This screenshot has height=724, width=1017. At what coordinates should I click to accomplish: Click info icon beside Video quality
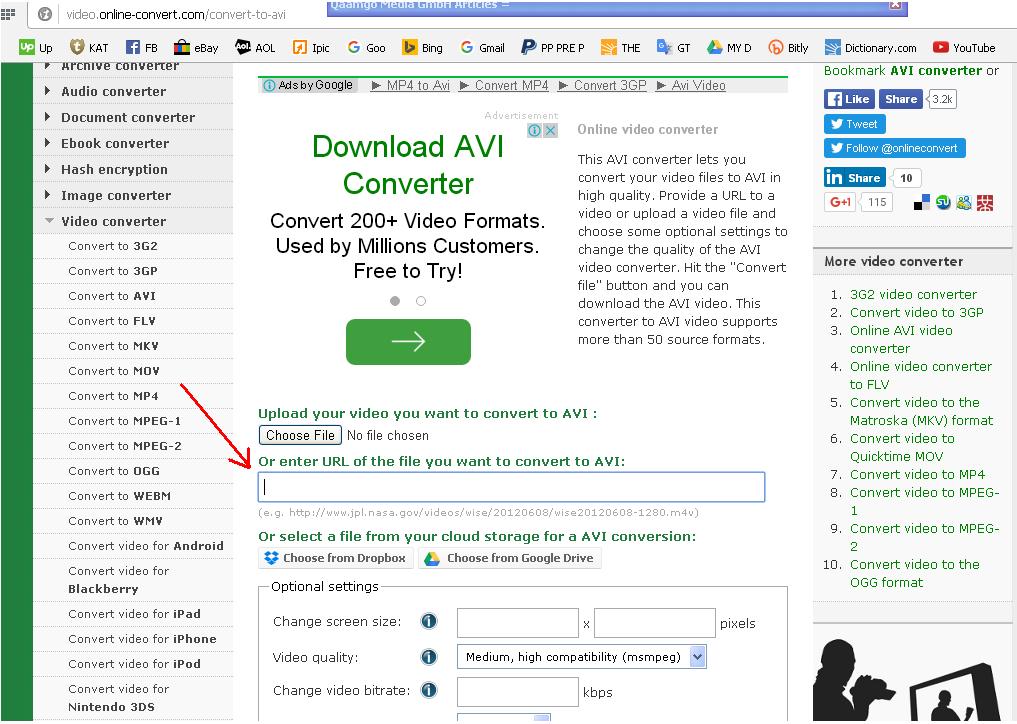coord(429,657)
